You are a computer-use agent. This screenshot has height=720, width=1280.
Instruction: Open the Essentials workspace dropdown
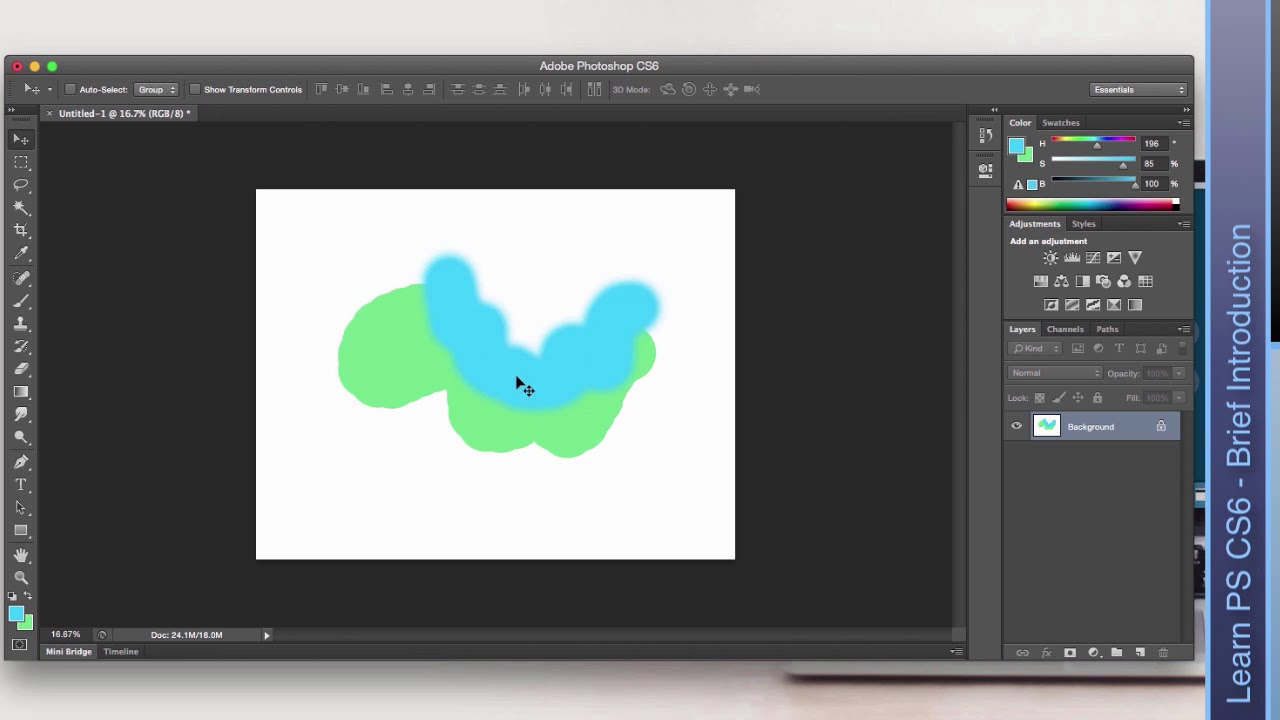1139,89
